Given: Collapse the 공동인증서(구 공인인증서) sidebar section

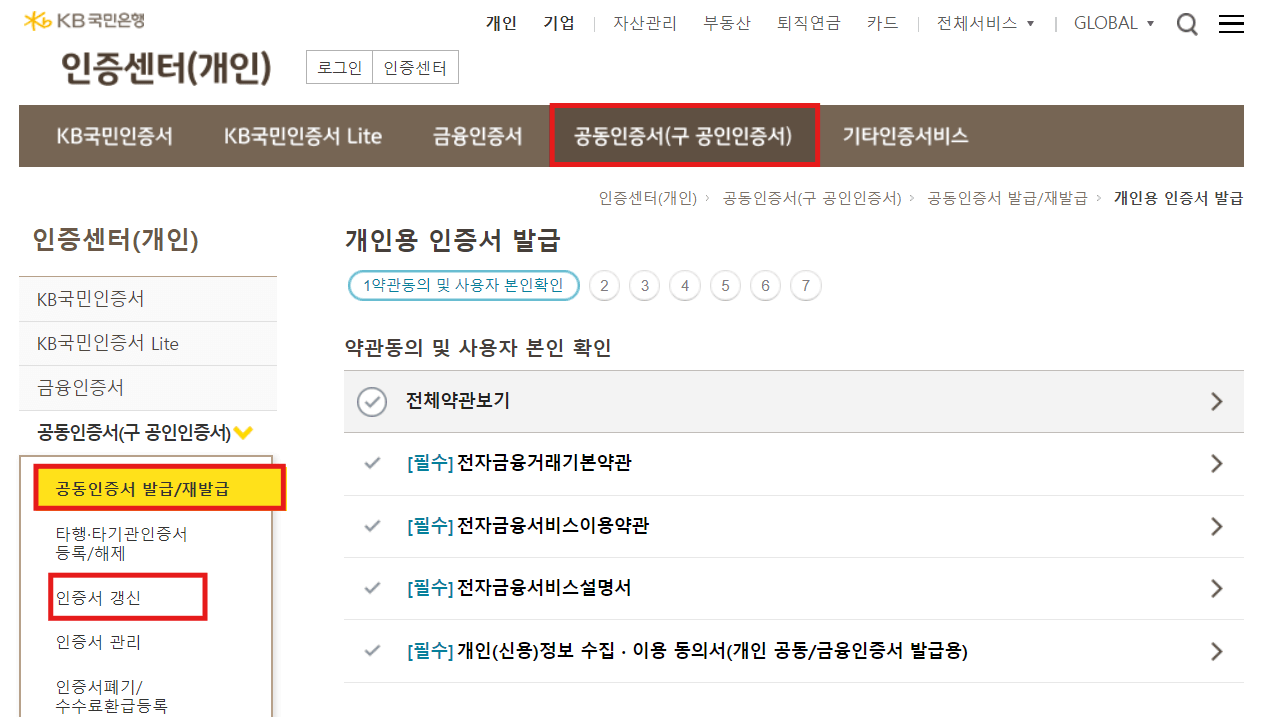Looking at the screenshot, I should coord(145,433).
